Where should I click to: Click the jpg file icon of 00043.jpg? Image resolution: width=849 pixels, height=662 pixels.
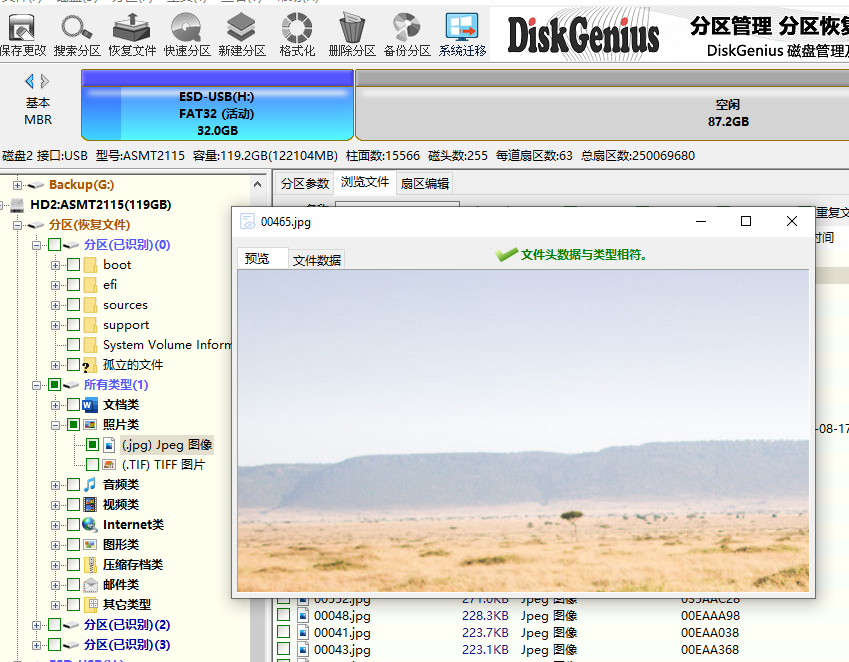tap(303, 650)
